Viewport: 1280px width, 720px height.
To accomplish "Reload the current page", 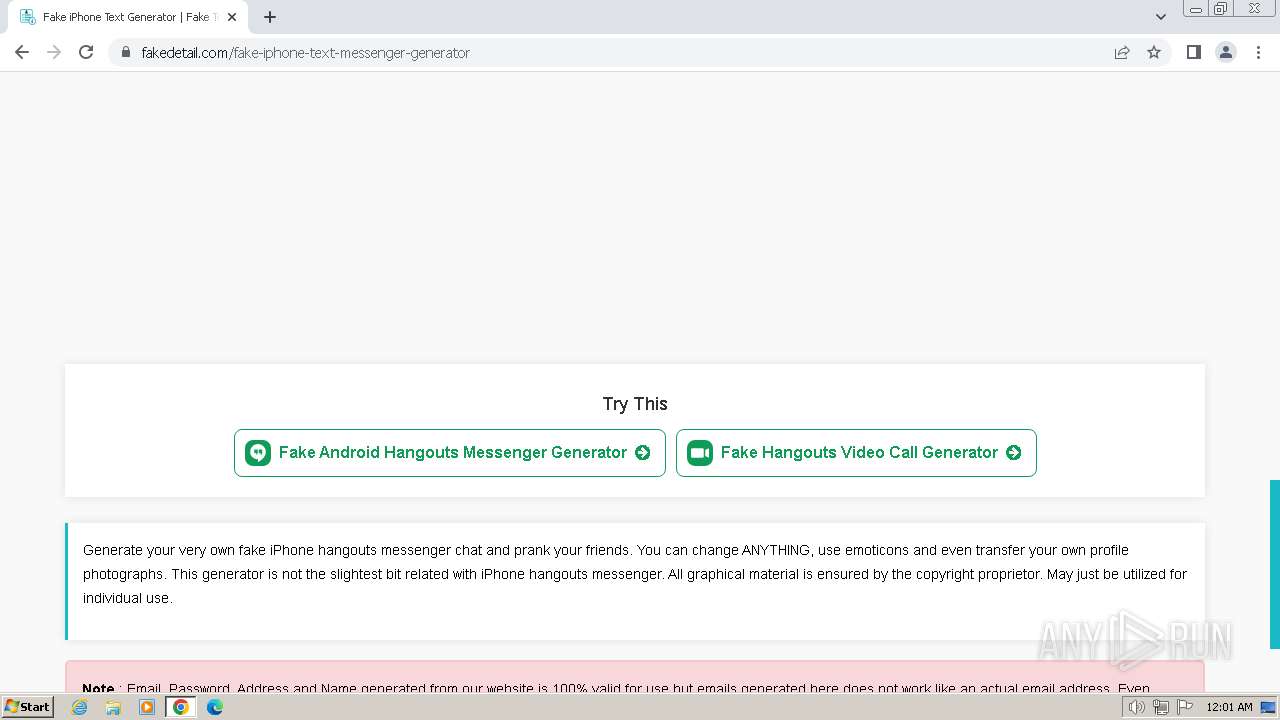I will [86, 52].
